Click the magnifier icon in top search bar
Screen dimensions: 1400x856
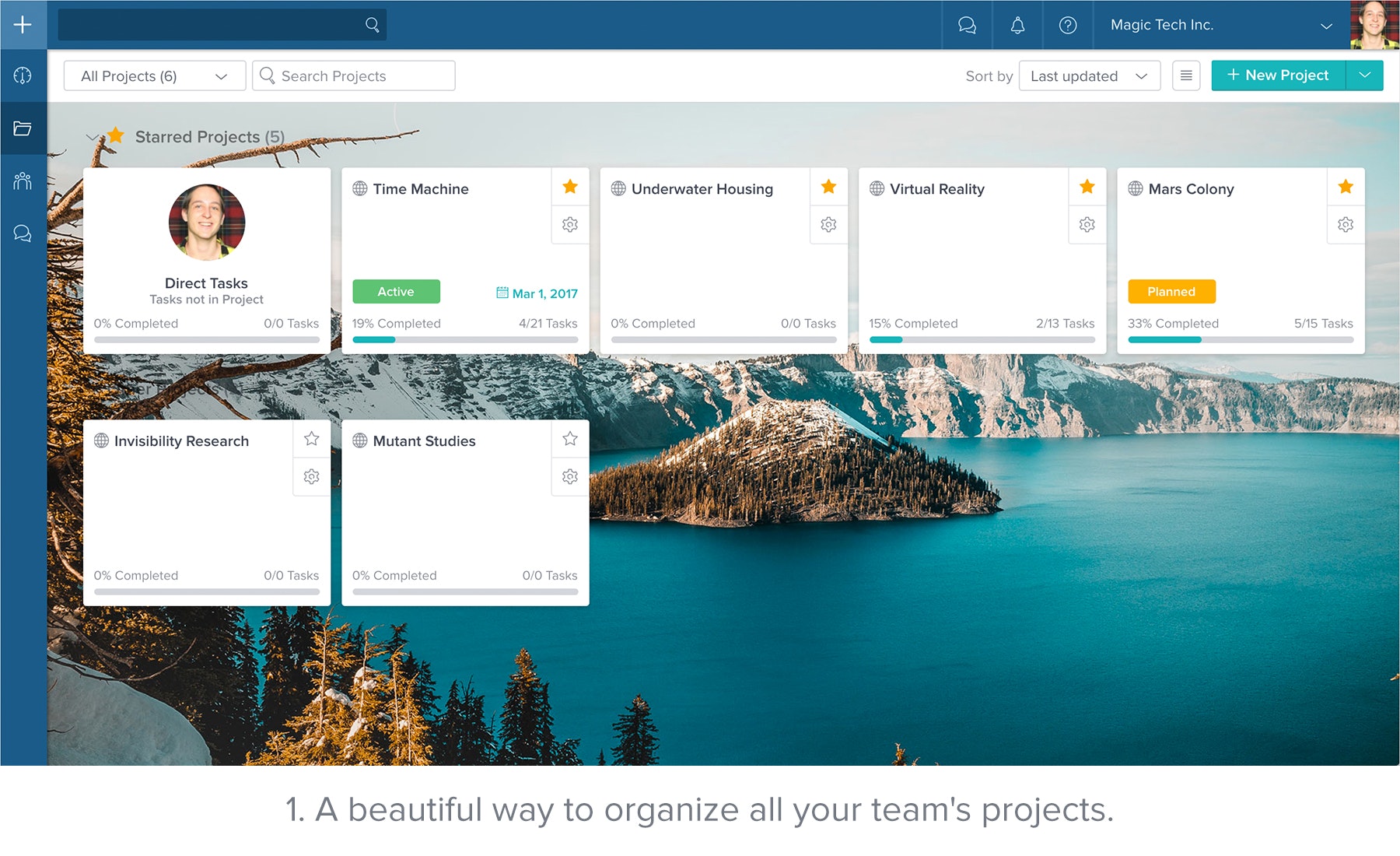[x=373, y=25]
